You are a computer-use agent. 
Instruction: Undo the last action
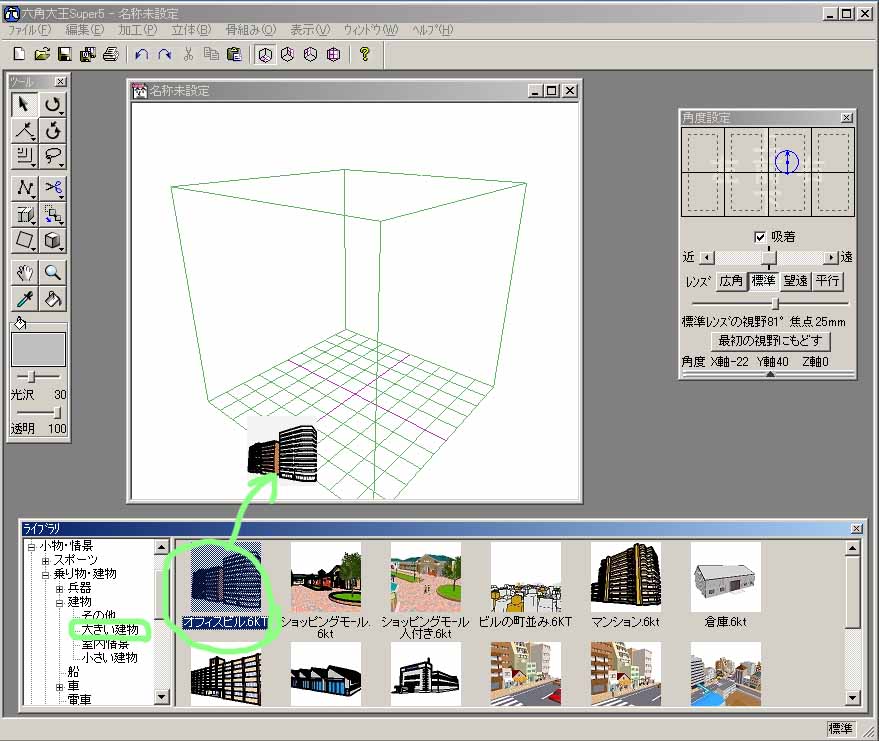point(141,54)
